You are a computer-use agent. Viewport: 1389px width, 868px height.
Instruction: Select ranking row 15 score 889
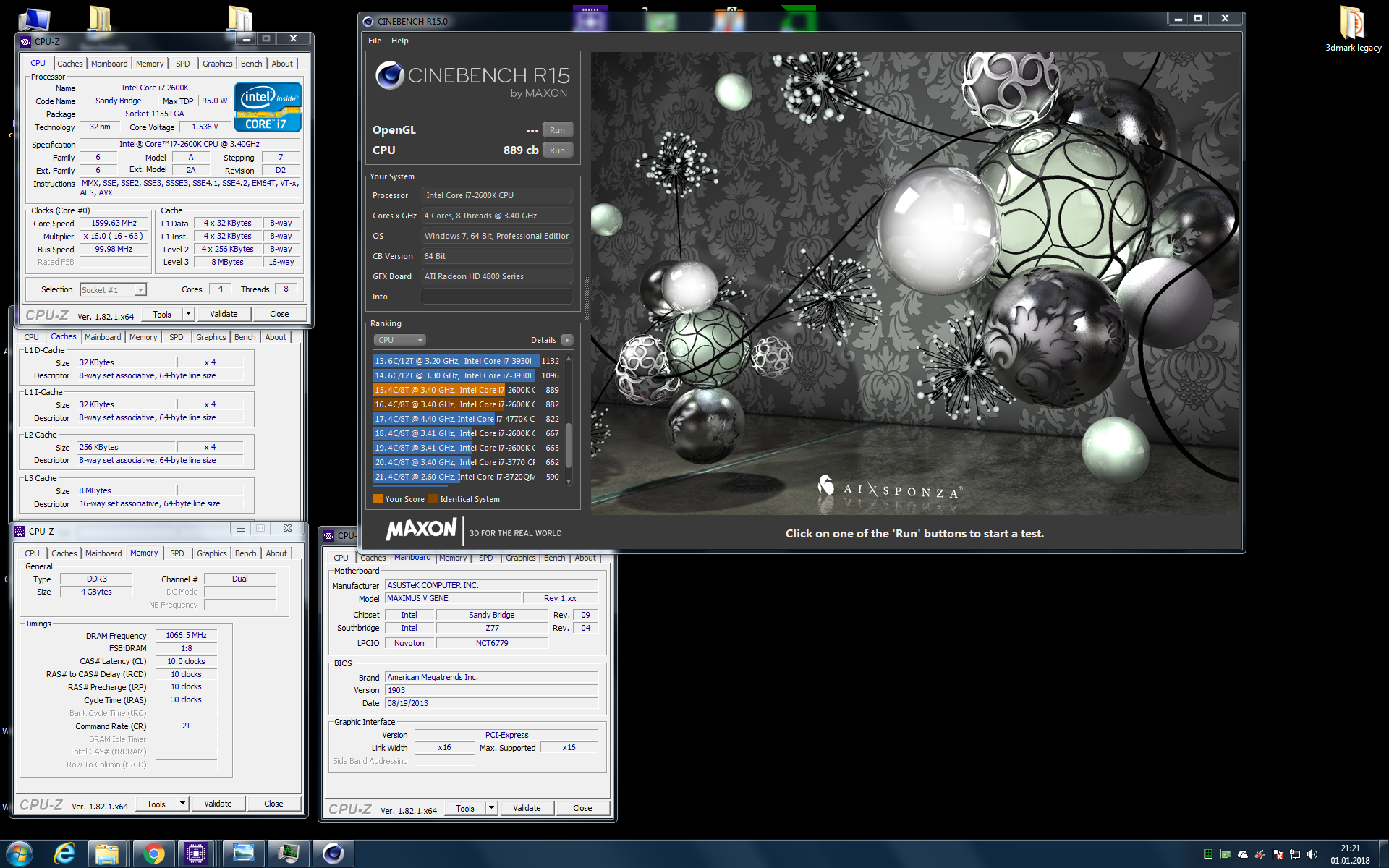[x=467, y=390]
